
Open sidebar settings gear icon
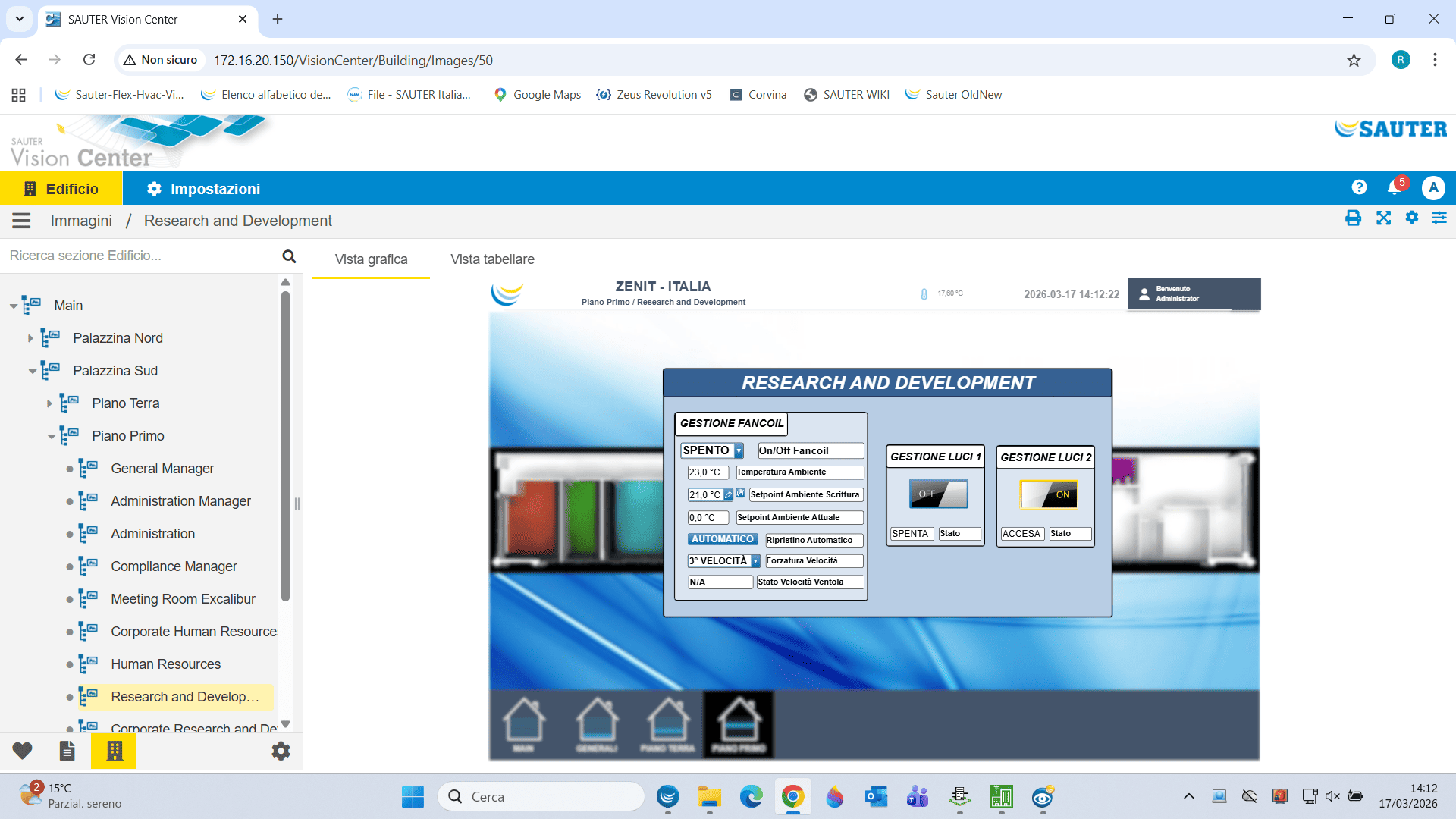281,751
